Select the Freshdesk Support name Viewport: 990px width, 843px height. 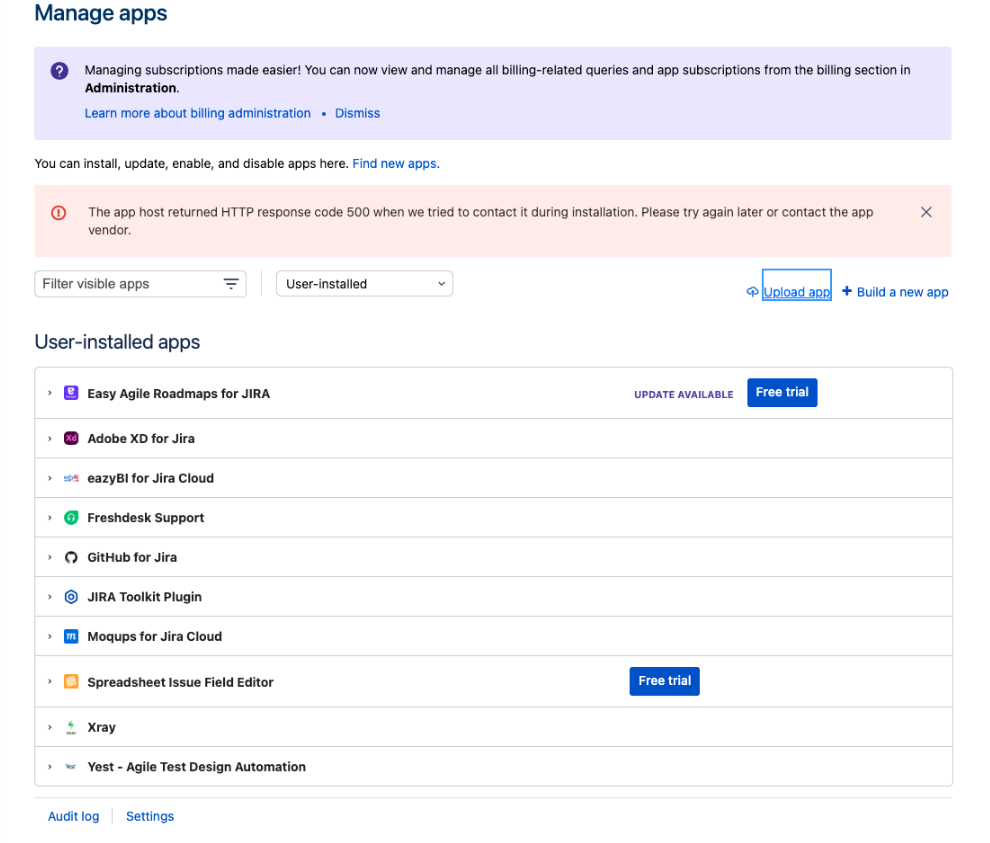pos(146,518)
